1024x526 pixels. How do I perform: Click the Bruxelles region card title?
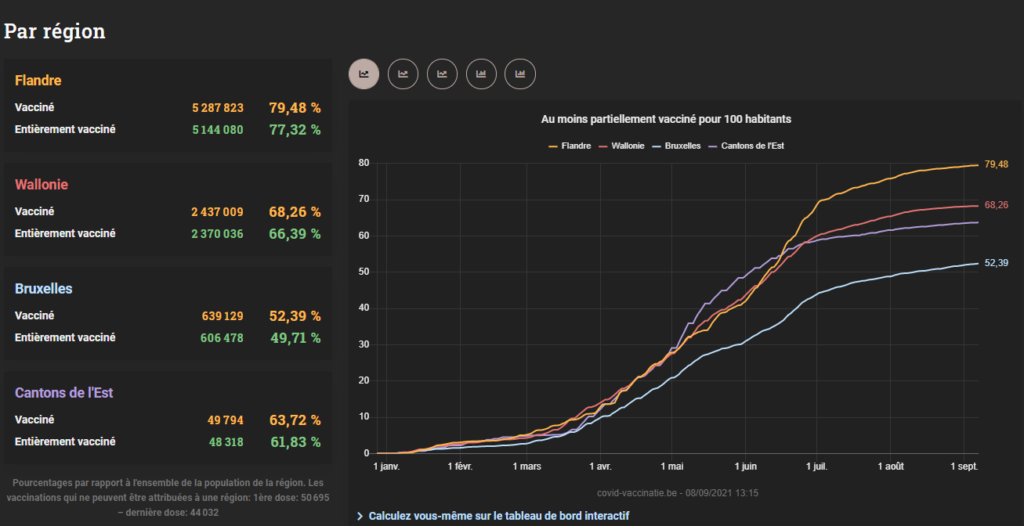[43, 289]
